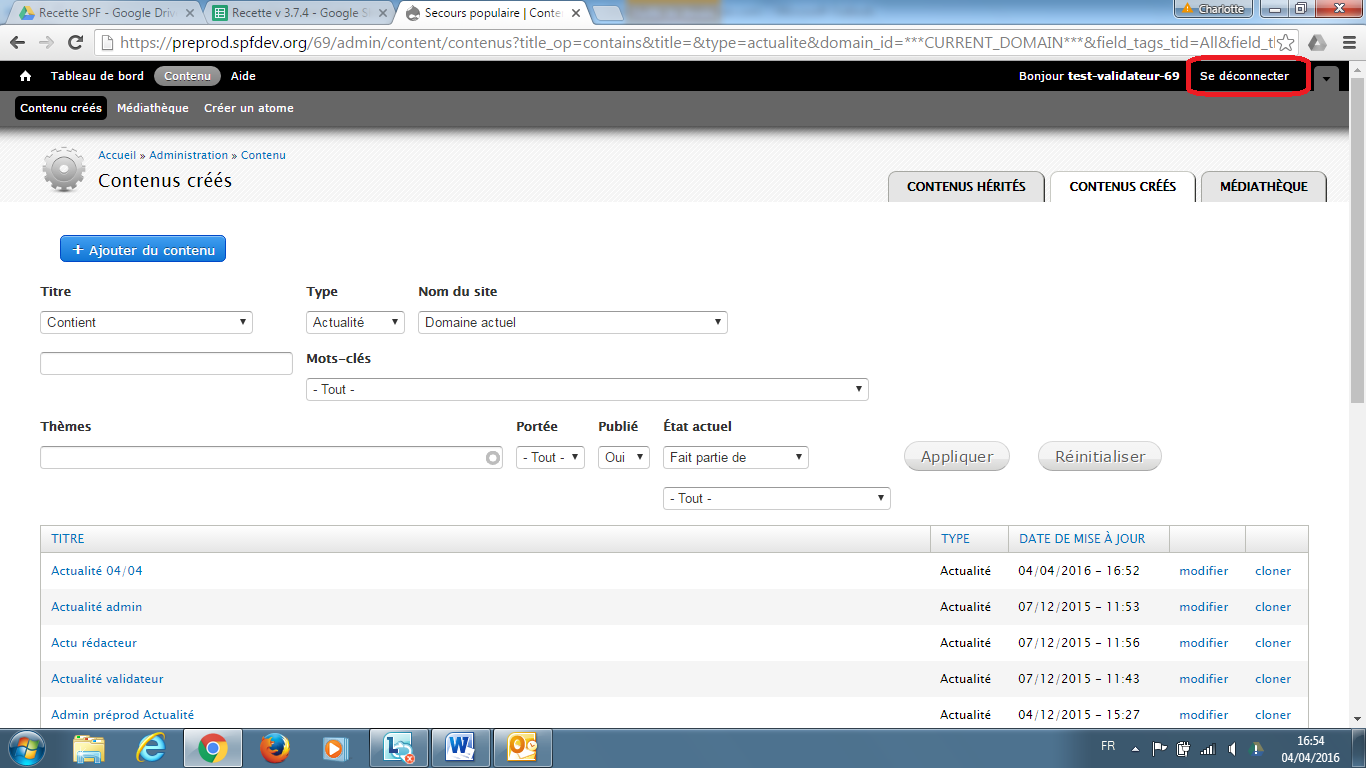The height and width of the screenshot is (768, 1366).
Task: Reload the page using browser refresh icon
Action: [75, 43]
